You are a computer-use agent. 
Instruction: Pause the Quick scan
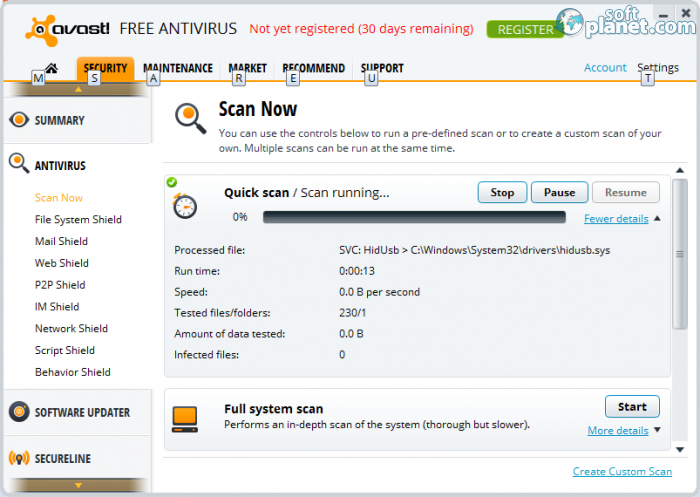(559, 192)
